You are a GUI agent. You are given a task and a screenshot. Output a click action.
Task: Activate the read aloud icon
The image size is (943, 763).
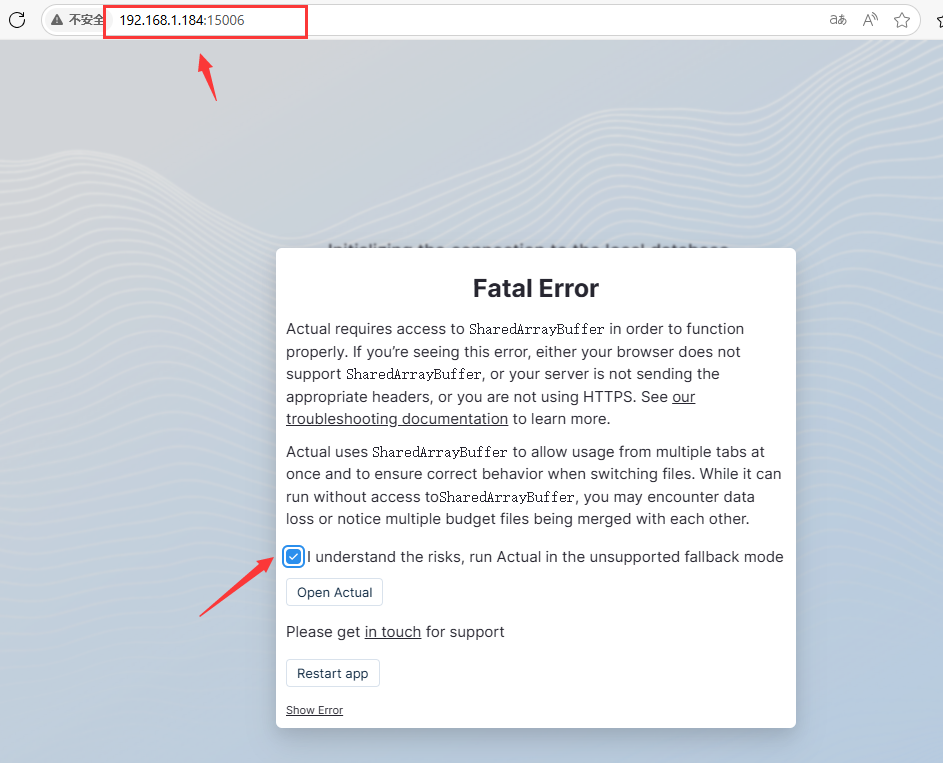tap(870, 20)
